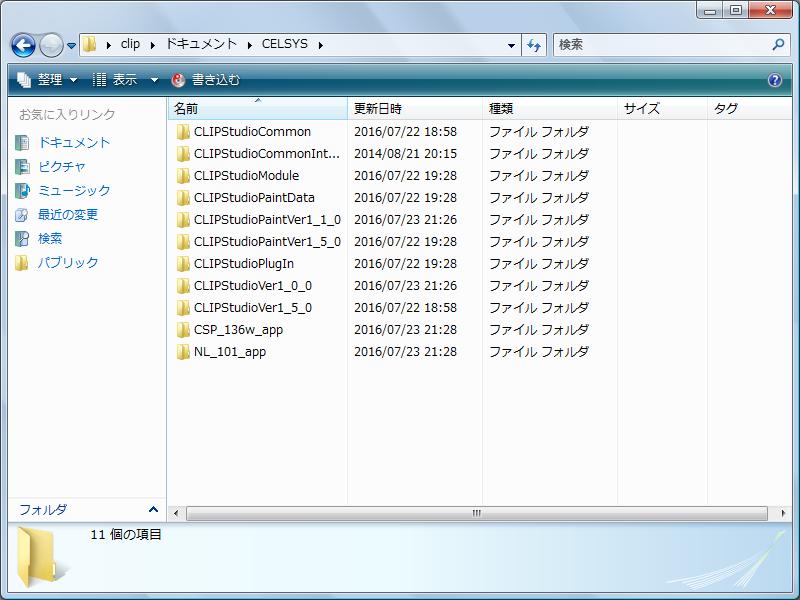Go back with the blue Back arrow

23,45
